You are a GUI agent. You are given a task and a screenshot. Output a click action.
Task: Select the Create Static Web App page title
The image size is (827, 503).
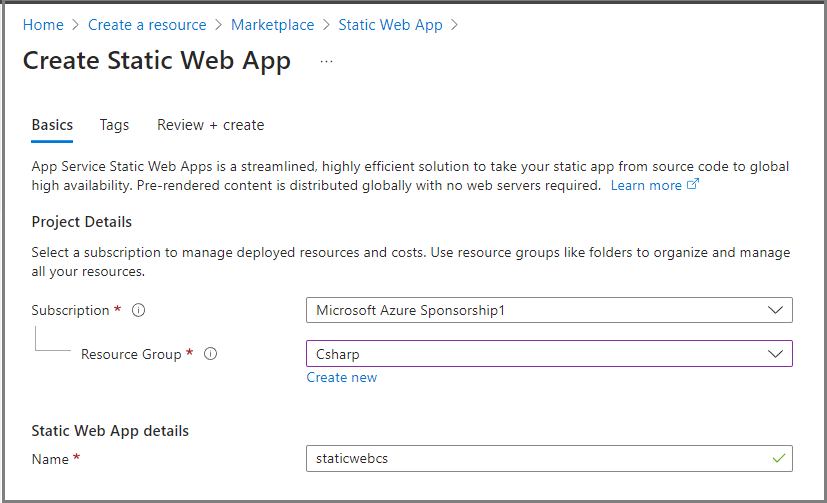[x=157, y=61]
